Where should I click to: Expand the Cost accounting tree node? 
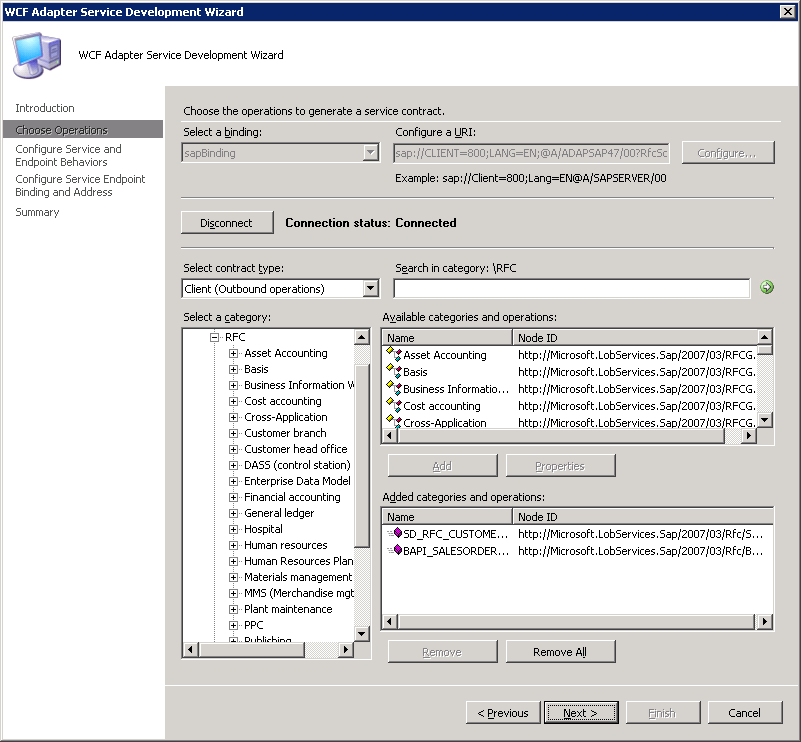pos(233,401)
